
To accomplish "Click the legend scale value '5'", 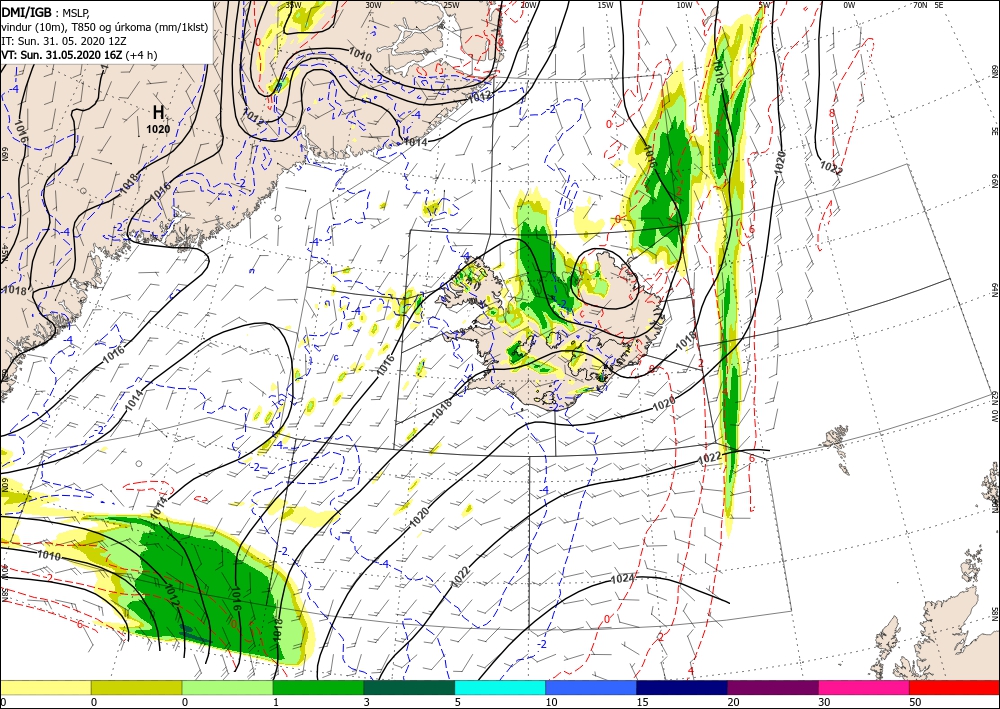I will [x=458, y=702].
